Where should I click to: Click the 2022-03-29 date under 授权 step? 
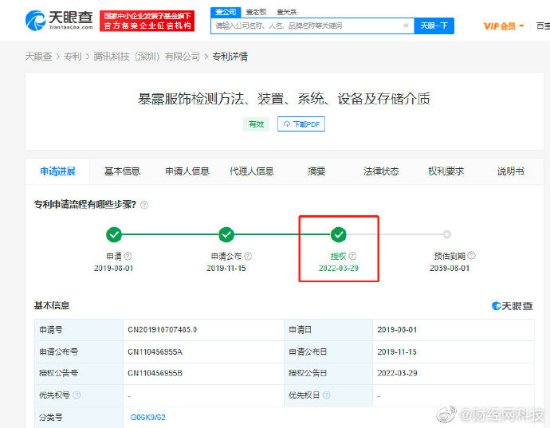tap(338, 268)
